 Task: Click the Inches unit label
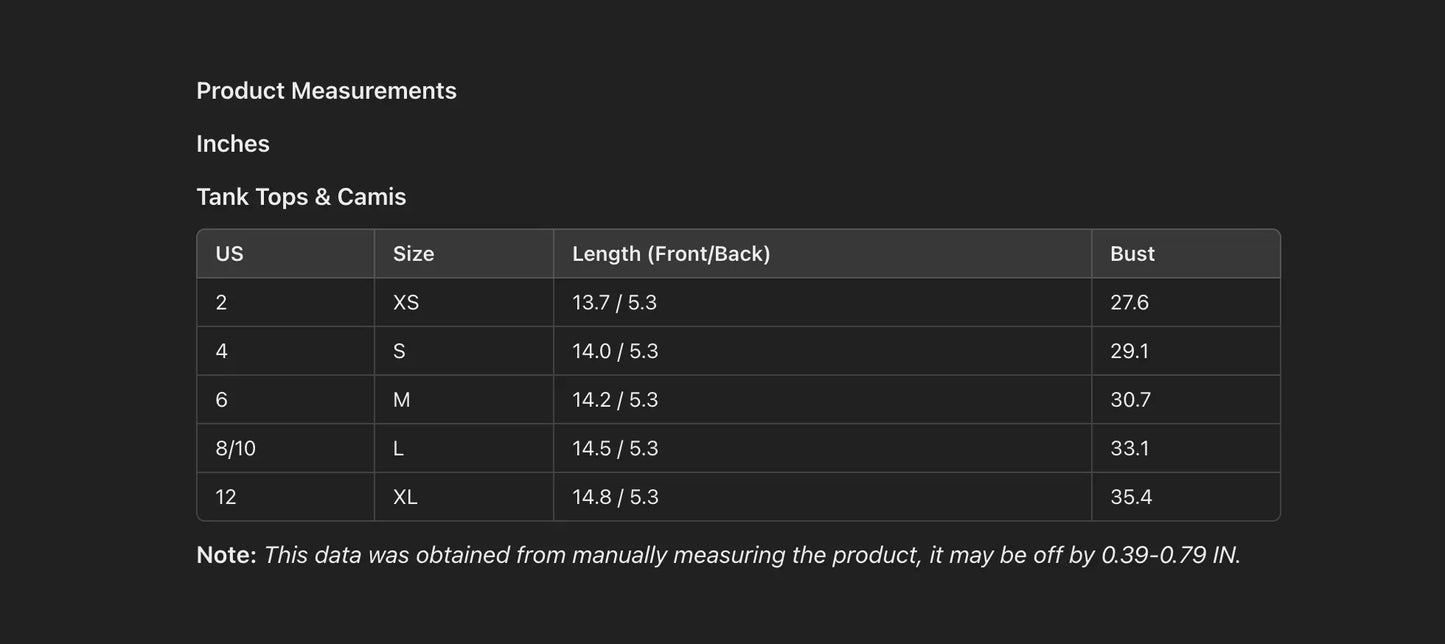pos(233,144)
